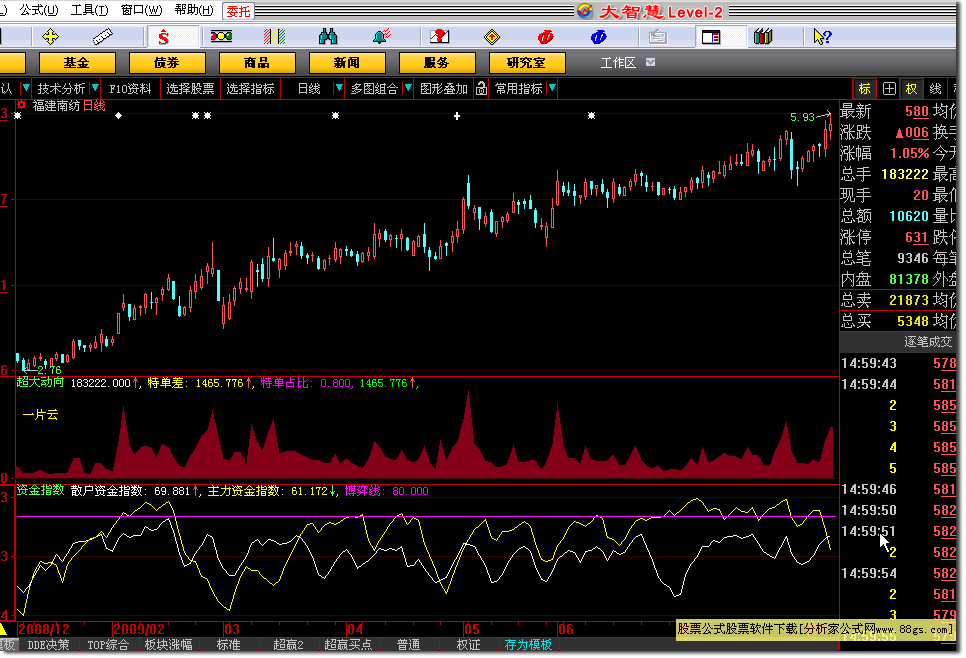966x658 pixels.
Task: Open dropdown arrow next to 多图组合
Action: [x=408, y=89]
